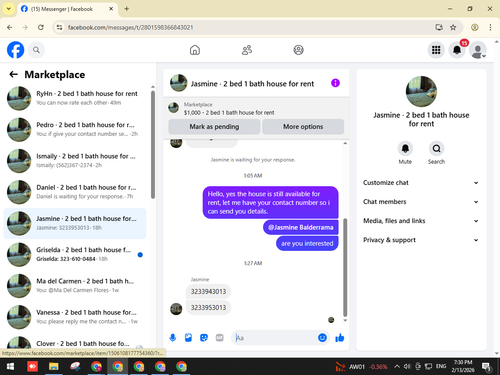Go back in browser history

[x=10, y=27]
